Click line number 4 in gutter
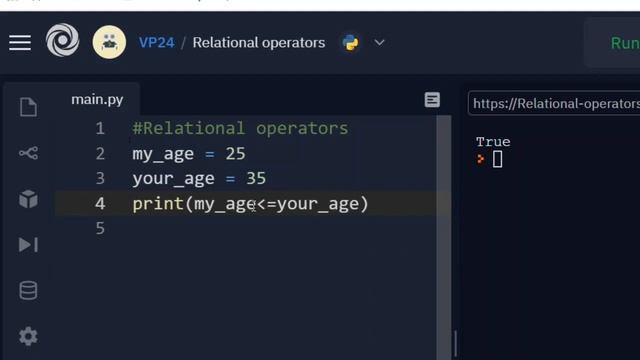This screenshot has height=360, width=640. [x=100, y=203]
